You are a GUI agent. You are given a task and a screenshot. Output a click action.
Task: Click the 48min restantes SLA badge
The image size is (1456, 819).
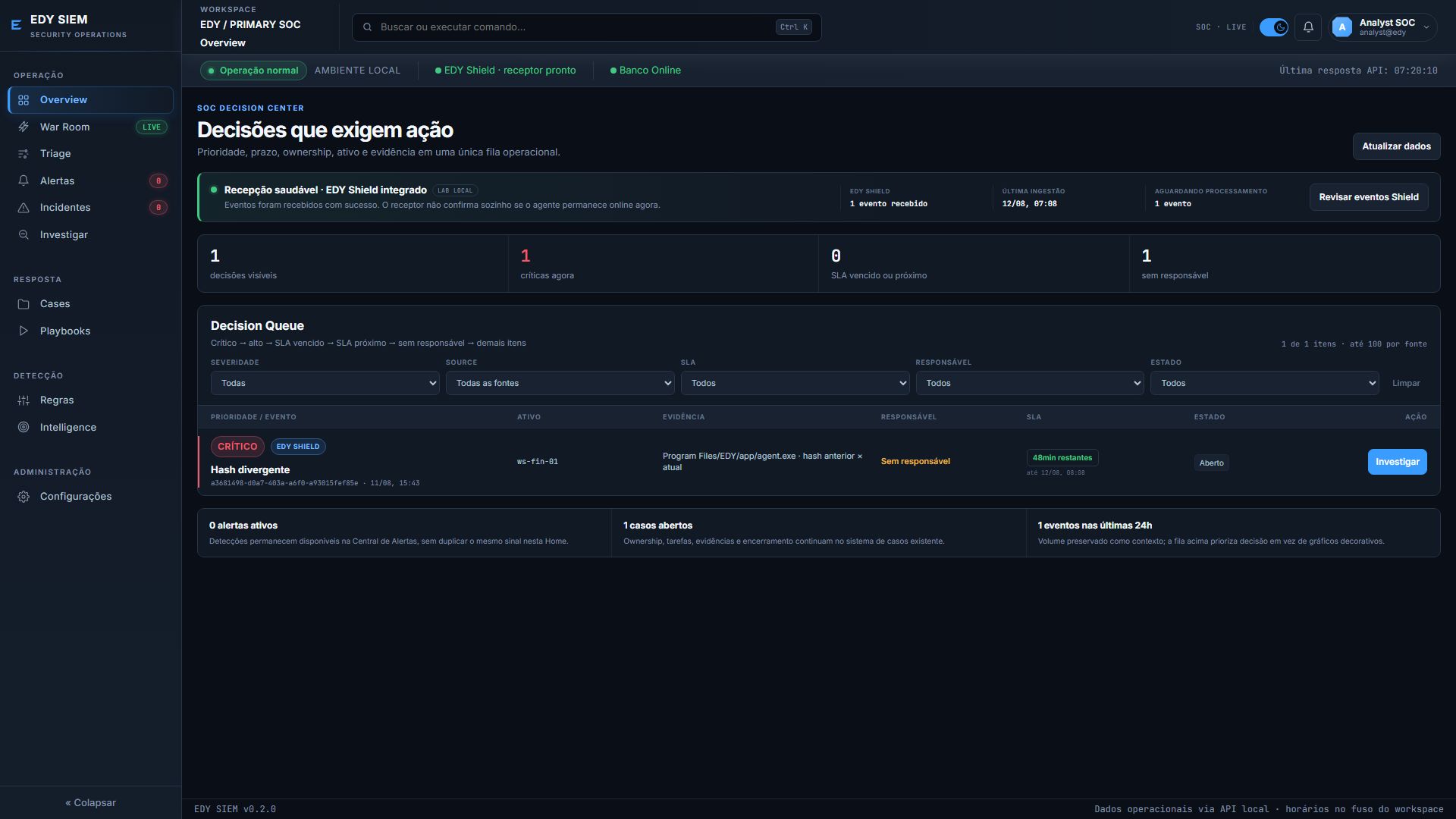point(1062,458)
